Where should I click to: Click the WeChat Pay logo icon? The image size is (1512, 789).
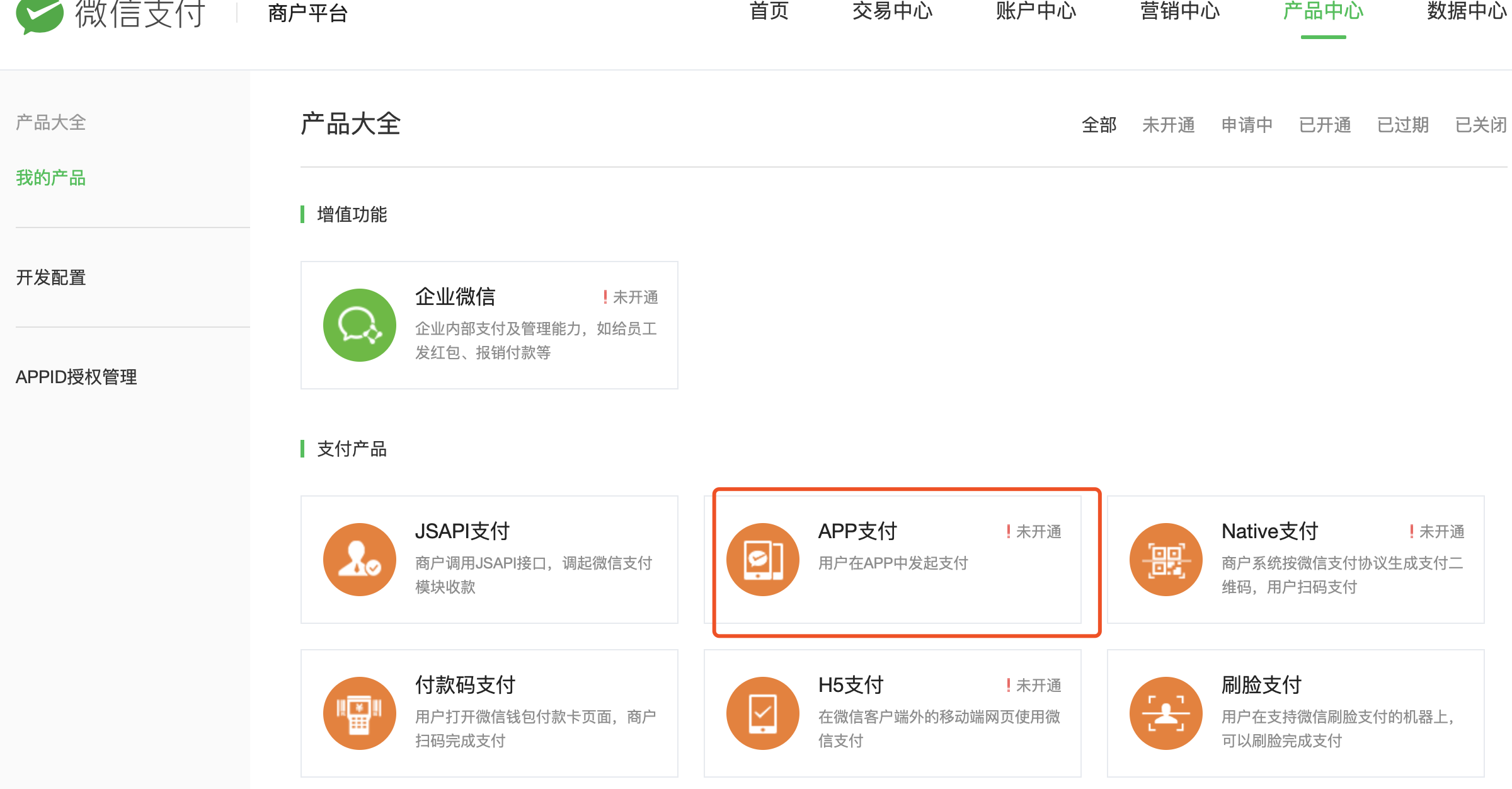click(39, 16)
